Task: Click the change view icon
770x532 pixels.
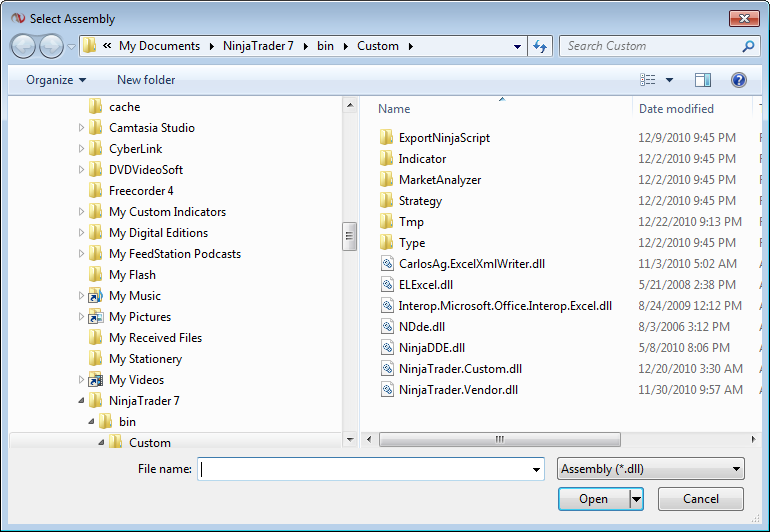Action: (648, 80)
